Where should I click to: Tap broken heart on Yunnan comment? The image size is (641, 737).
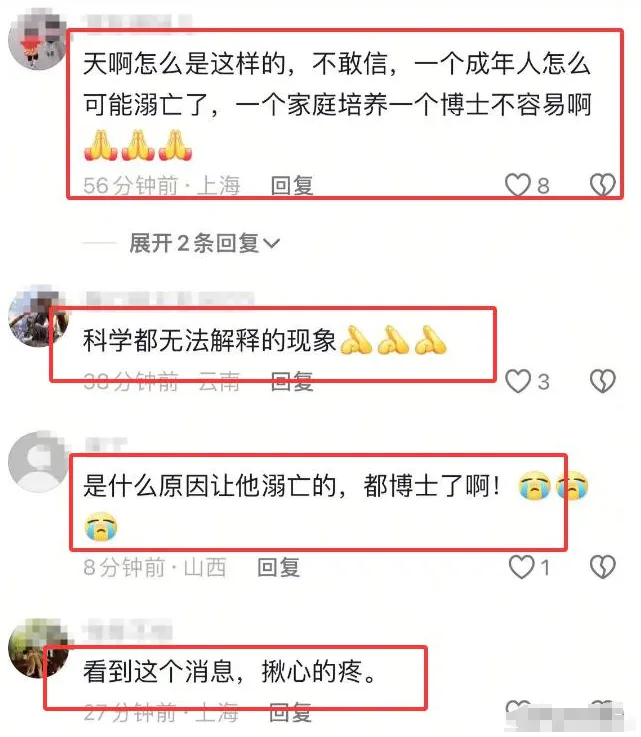[x=602, y=381]
